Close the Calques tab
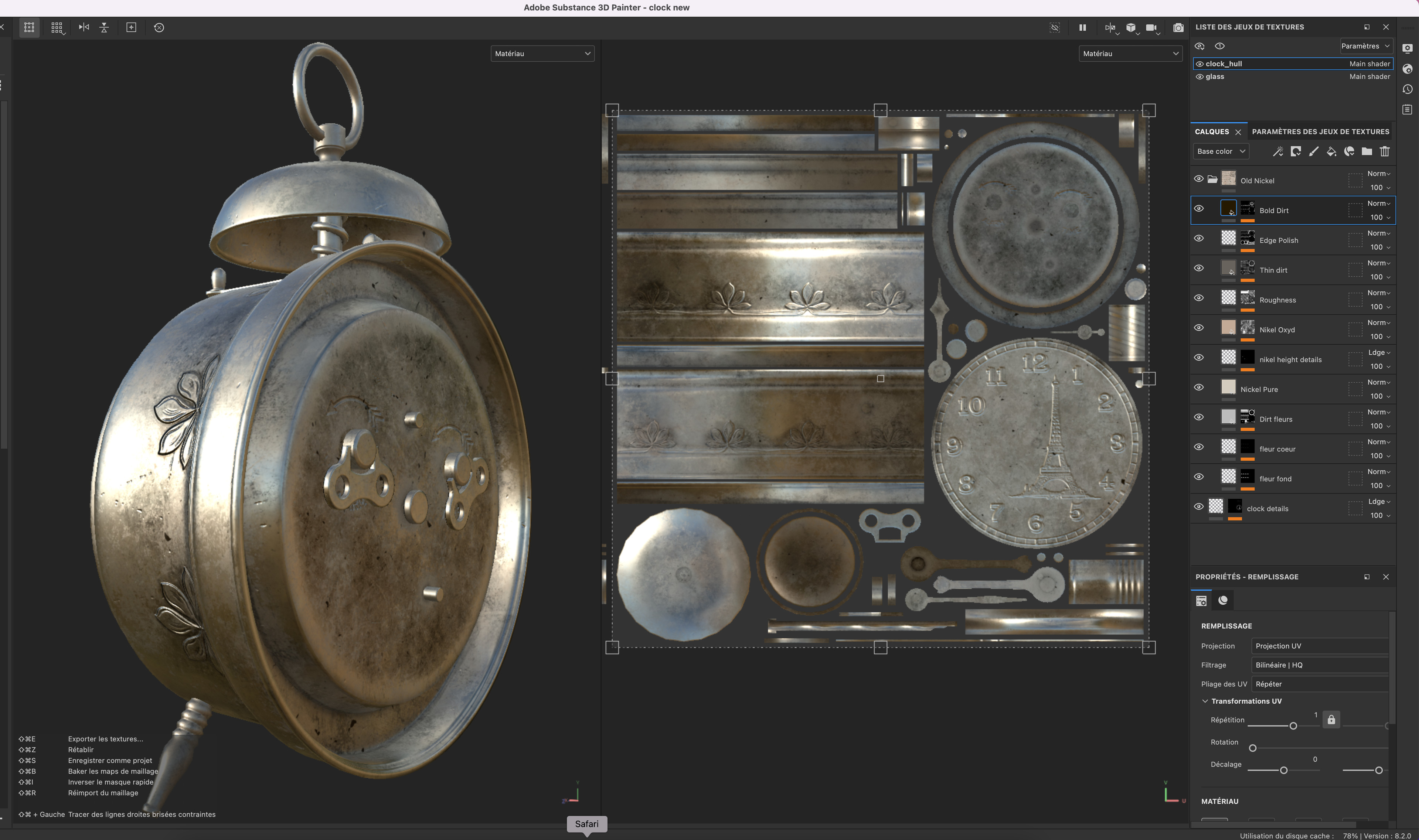Viewport: 1419px width, 840px height. pos(1238,132)
